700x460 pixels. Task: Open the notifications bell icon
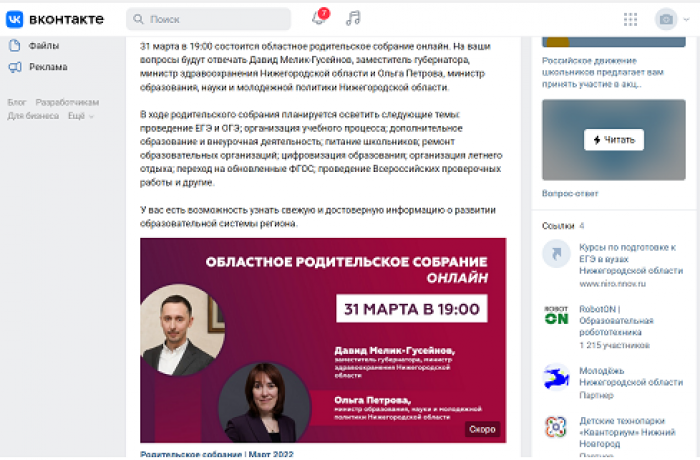(x=320, y=17)
